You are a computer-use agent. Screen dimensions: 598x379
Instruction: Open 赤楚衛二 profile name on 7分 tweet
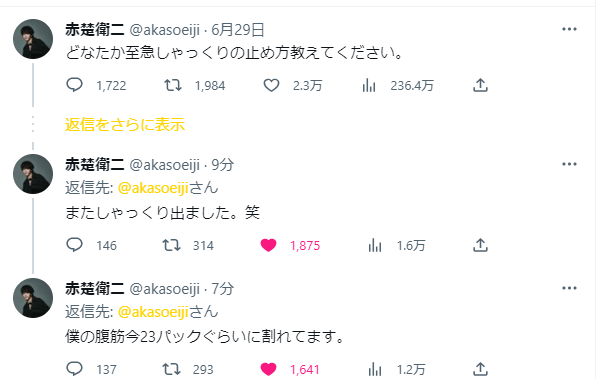pyautogui.click(x=95, y=289)
